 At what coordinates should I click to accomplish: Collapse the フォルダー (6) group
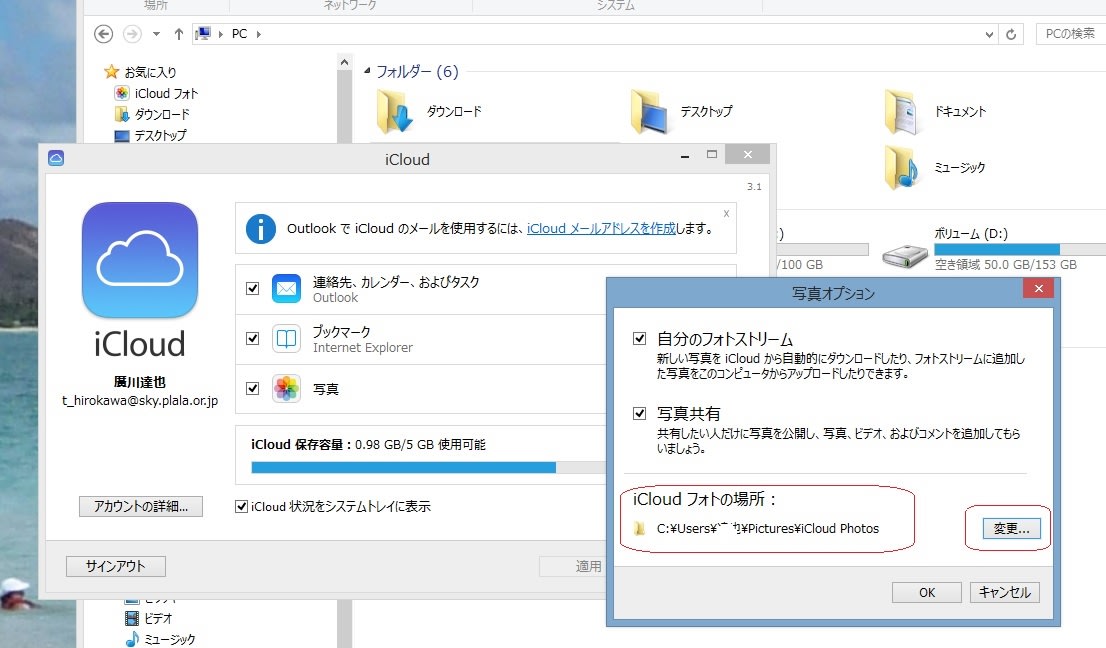pos(367,71)
